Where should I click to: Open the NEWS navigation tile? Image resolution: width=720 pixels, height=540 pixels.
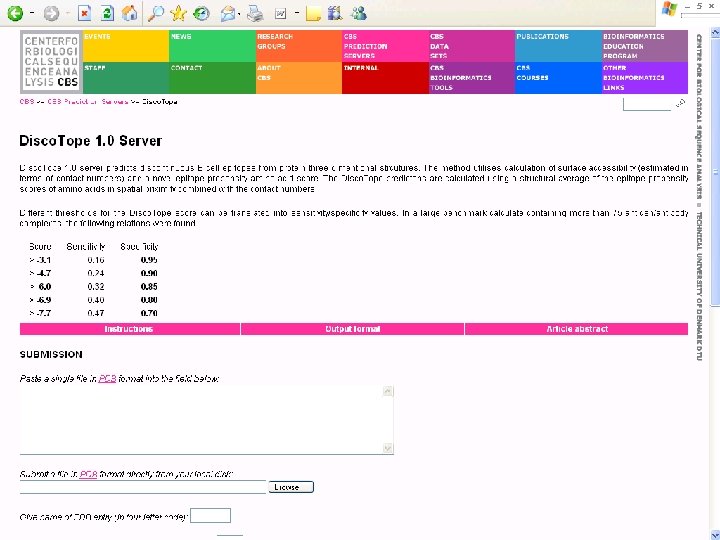click(212, 46)
